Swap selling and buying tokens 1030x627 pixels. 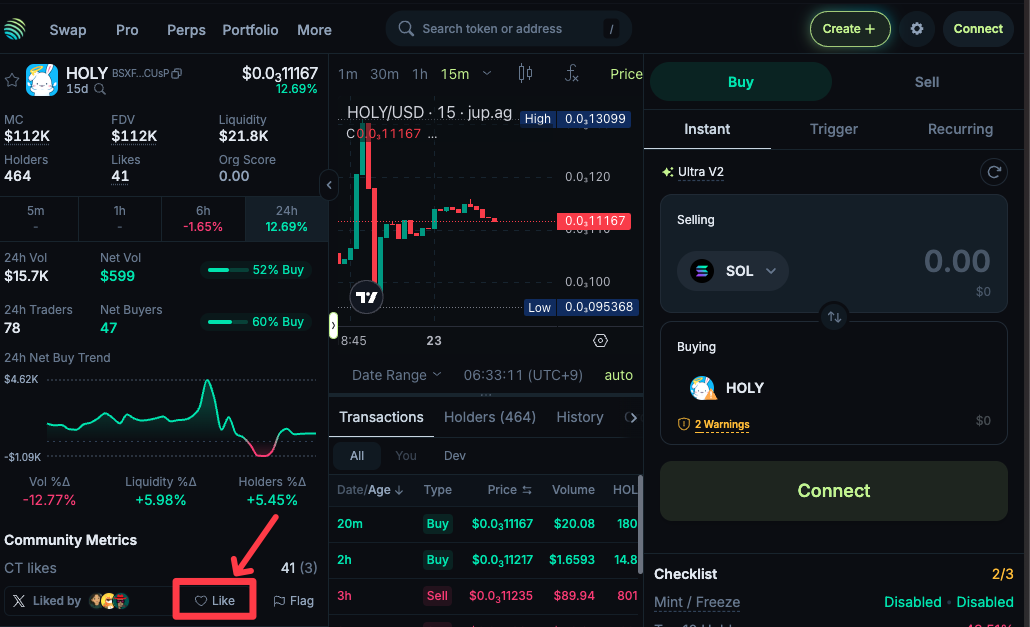(834, 317)
